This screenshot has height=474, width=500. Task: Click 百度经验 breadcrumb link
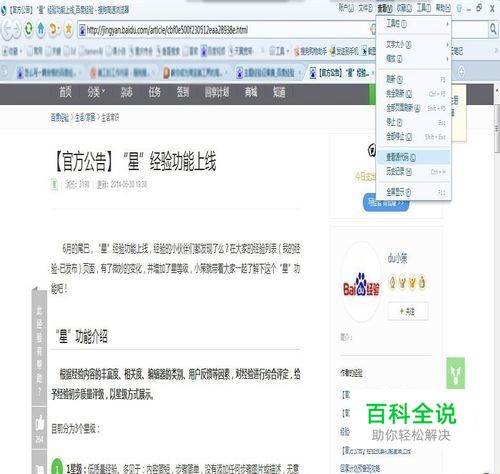coord(60,117)
